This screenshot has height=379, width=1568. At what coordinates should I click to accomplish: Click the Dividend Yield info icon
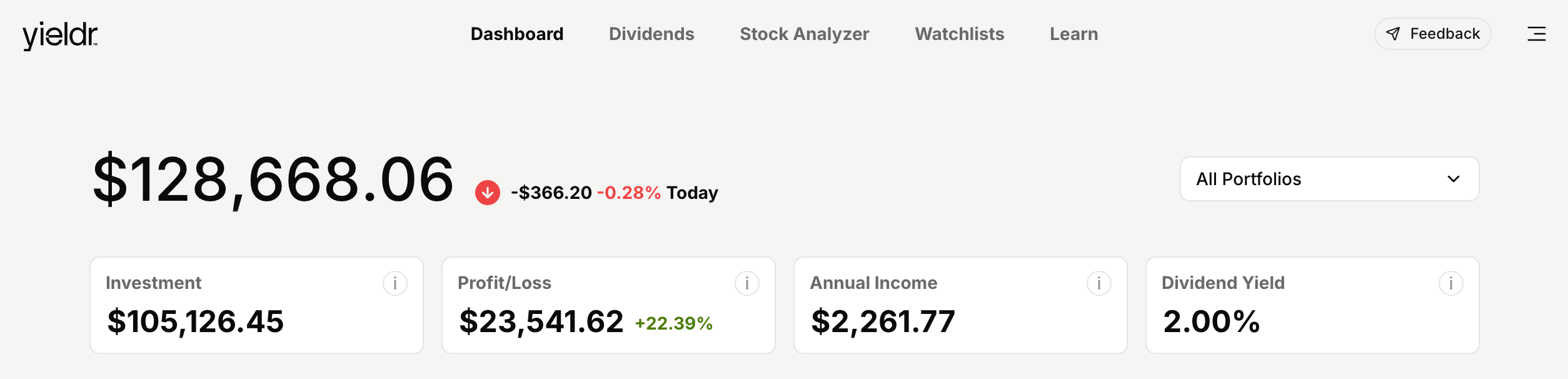coord(1451,283)
